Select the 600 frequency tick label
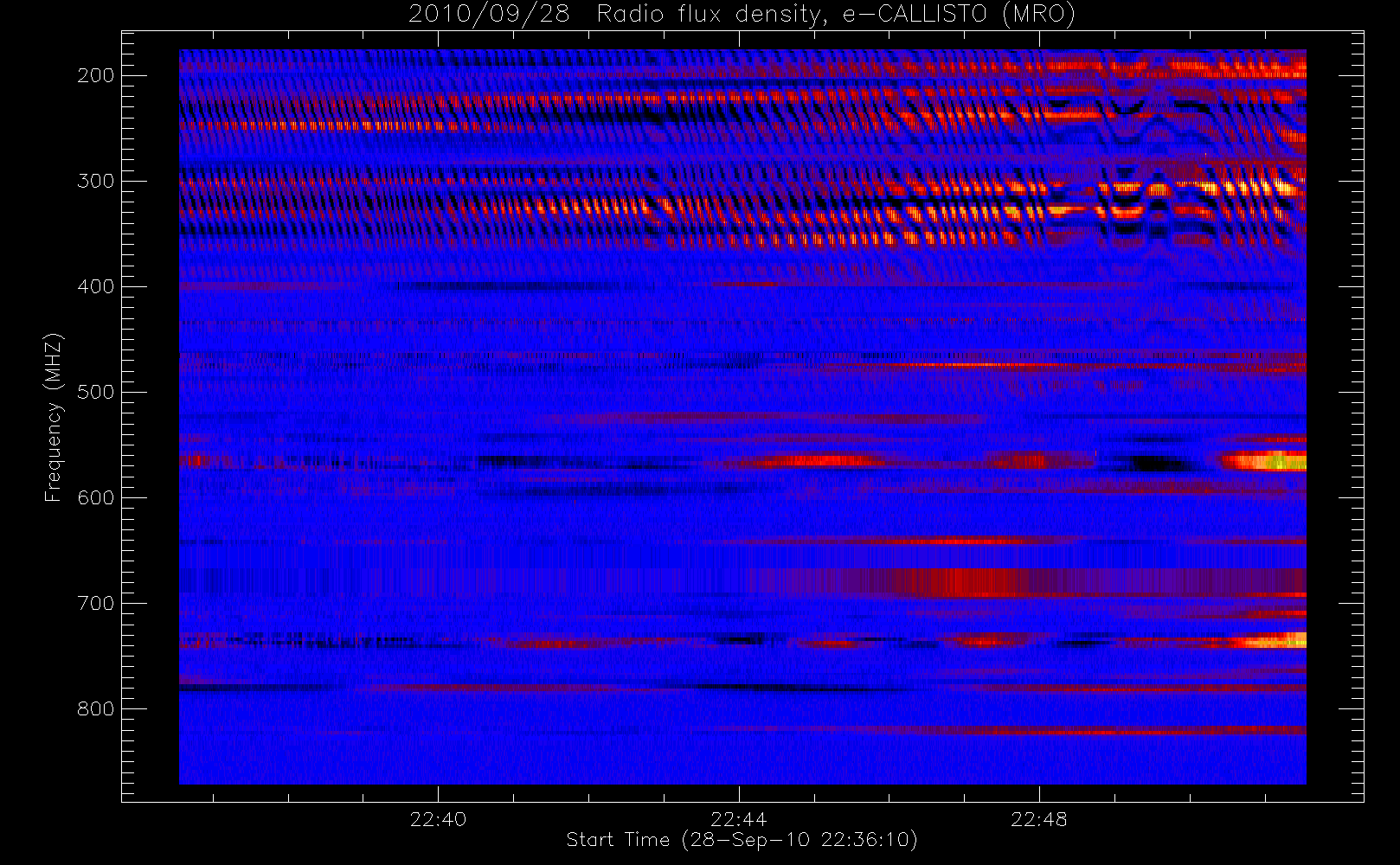The image size is (1400, 865). tap(96, 497)
